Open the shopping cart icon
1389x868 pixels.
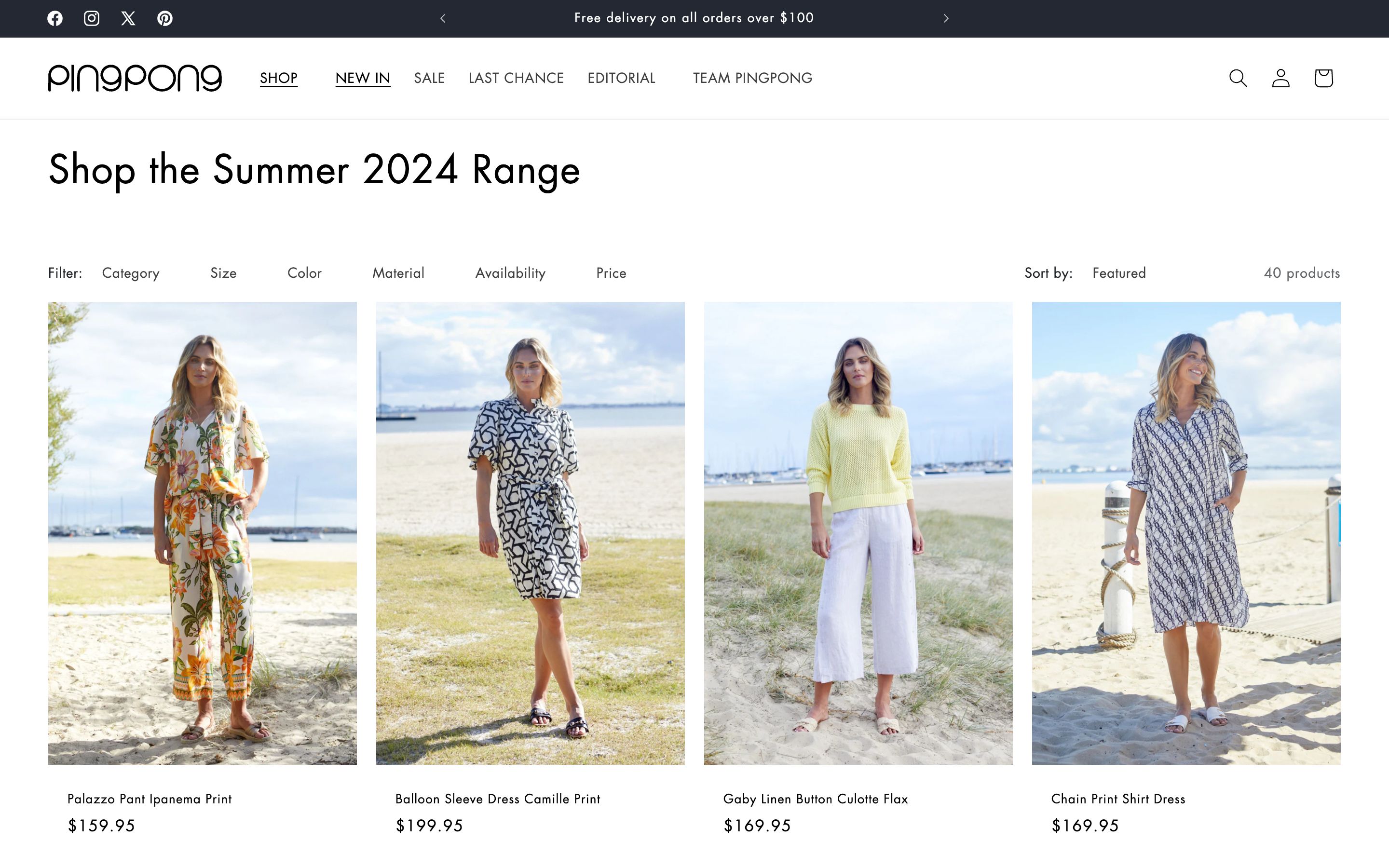coord(1323,78)
